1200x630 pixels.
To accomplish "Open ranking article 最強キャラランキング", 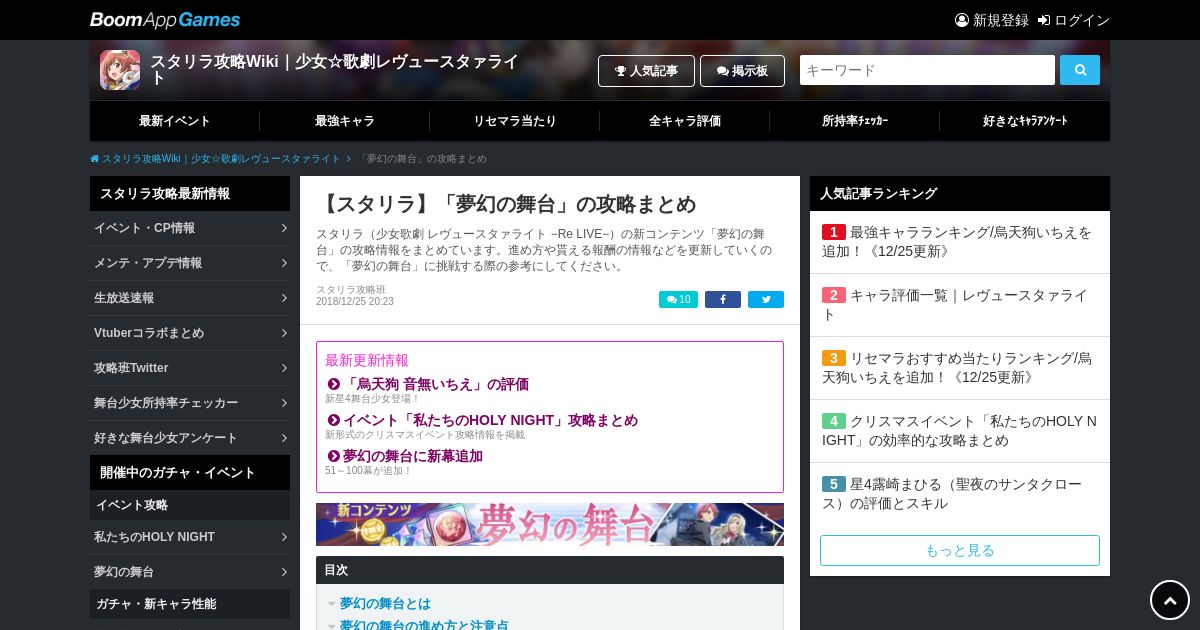I will 958,241.
